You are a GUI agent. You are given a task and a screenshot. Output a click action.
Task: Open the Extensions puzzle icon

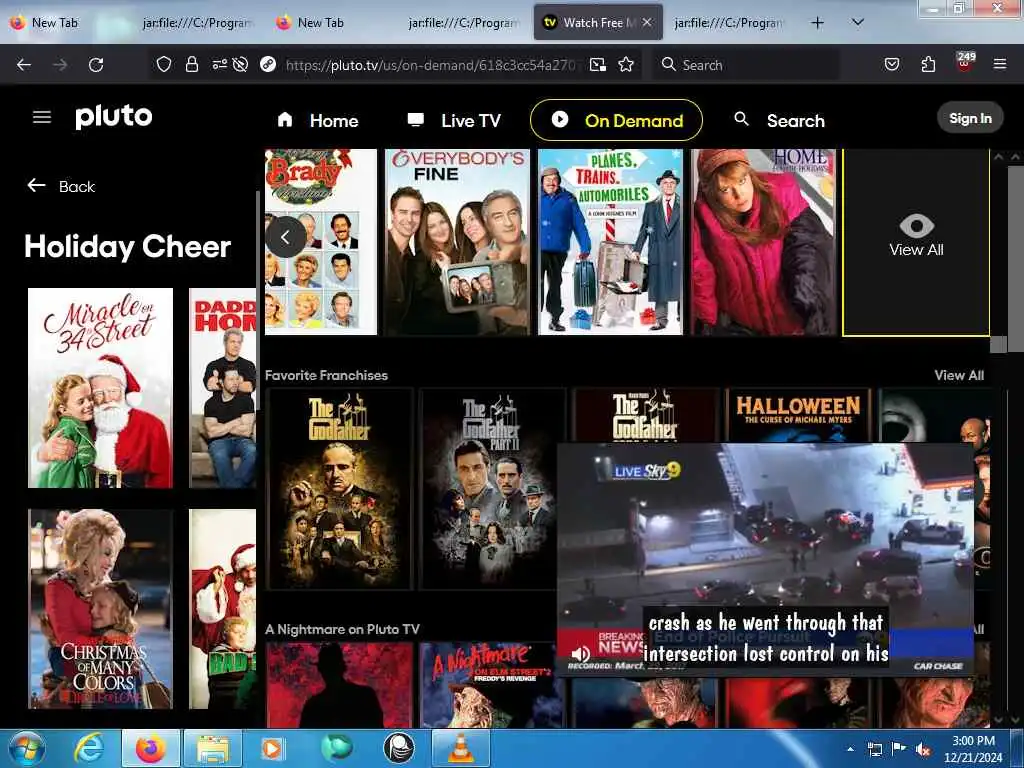[928, 64]
